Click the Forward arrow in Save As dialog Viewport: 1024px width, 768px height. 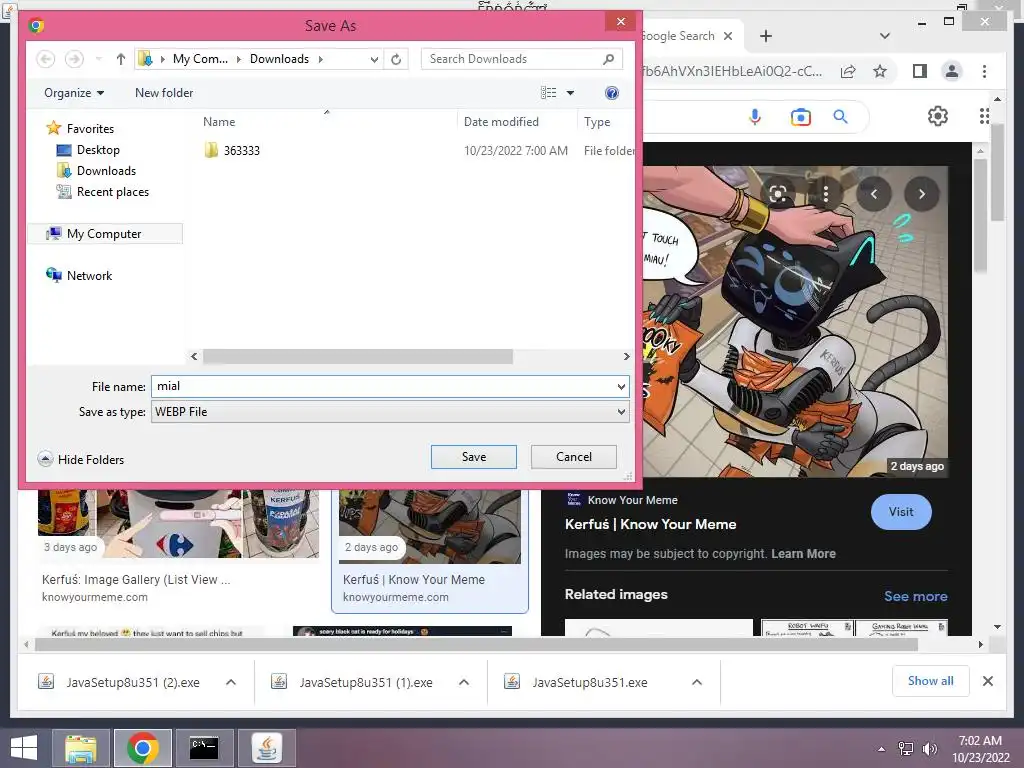(74, 59)
